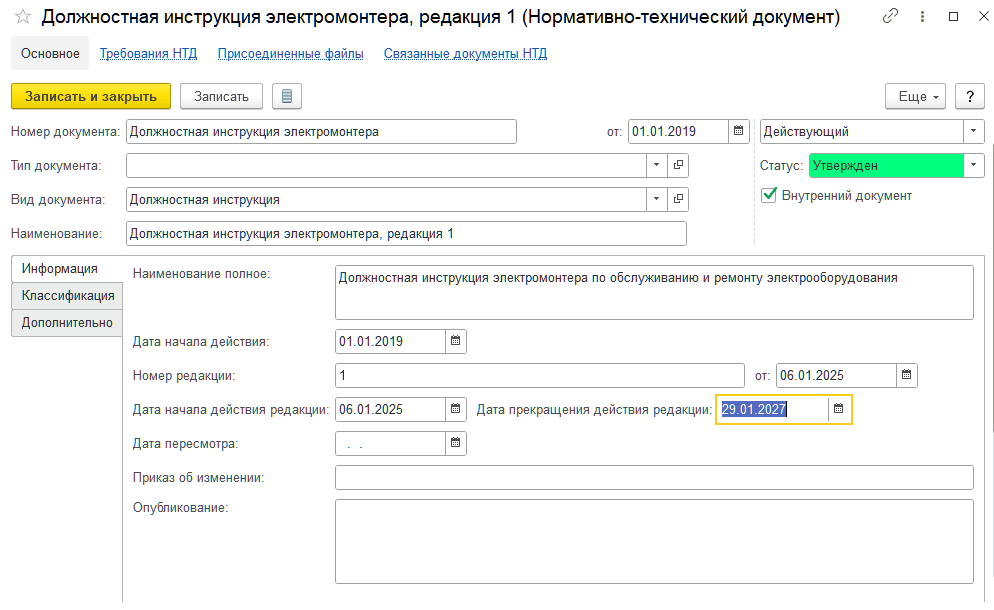
Task: Open calendar for edition date 06.01.2025 beside Номер редакции
Action: coord(907,375)
